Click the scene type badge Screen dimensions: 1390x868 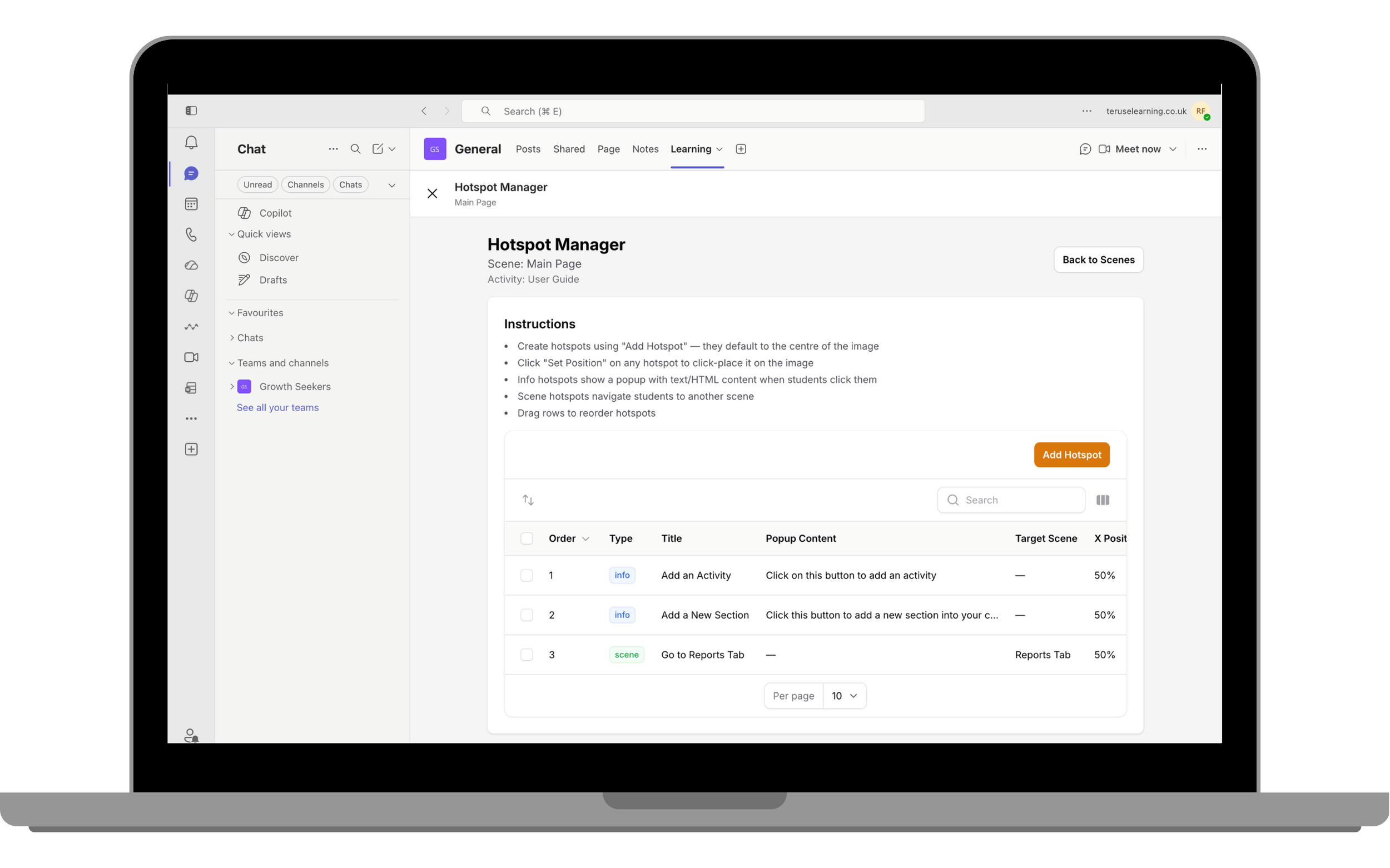pos(626,654)
